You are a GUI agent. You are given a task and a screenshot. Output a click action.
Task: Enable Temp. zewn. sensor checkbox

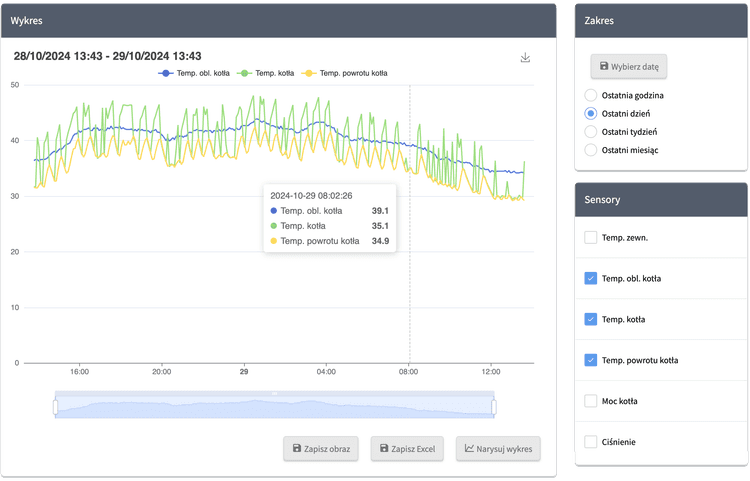591,238
